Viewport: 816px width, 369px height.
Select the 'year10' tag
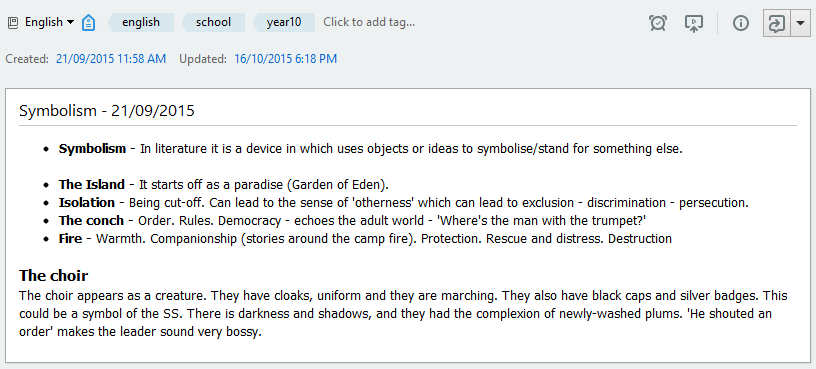[x=284, y=22]
